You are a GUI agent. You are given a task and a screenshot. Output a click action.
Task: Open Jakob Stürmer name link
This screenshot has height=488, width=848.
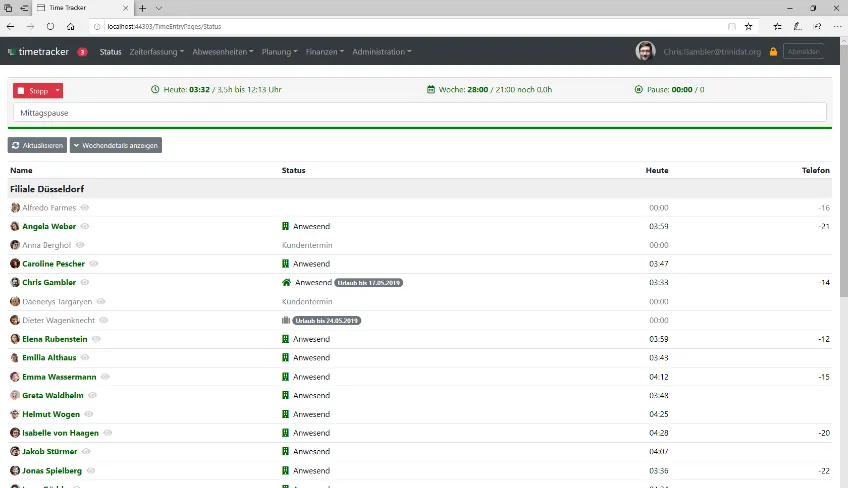(50, 451)
